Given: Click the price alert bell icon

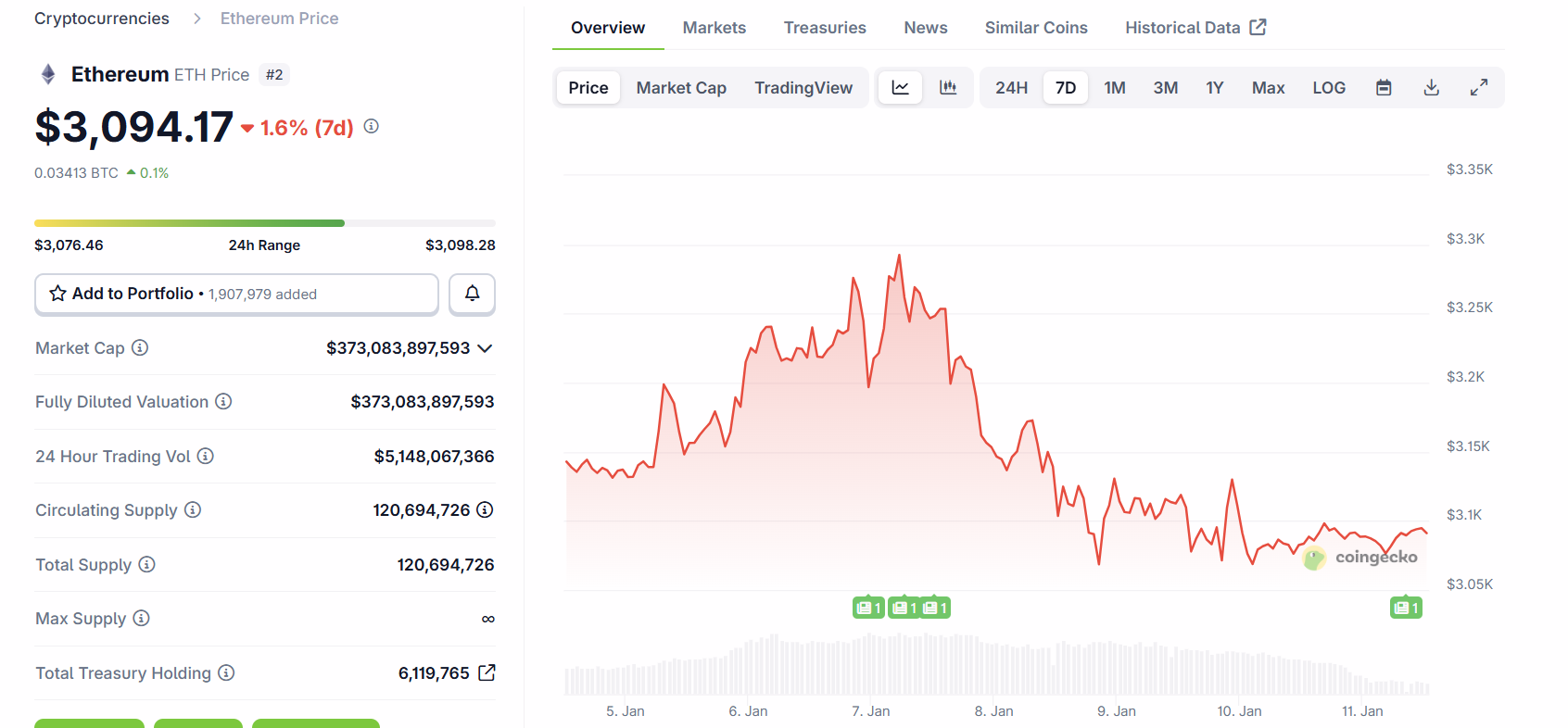Looking at the screenshot, I should coord(472,294).
